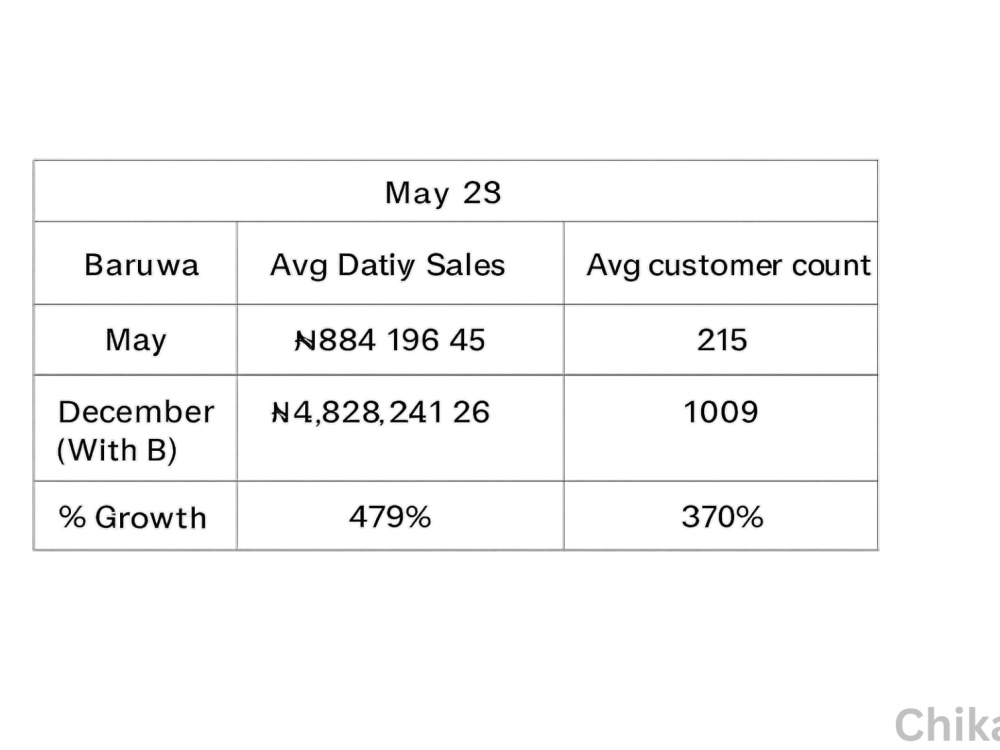Screen dimensions: 1000x750
Task: Click the December (With B) label
Action: 135,428
